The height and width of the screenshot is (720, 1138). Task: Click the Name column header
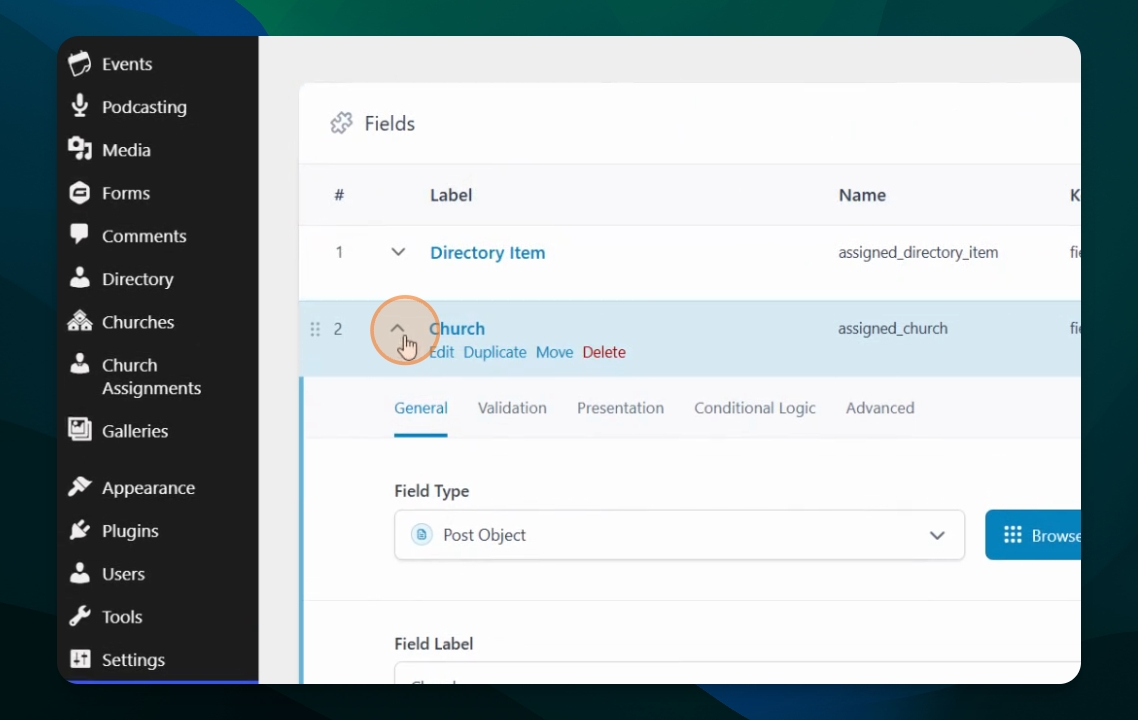pos(862,195)
